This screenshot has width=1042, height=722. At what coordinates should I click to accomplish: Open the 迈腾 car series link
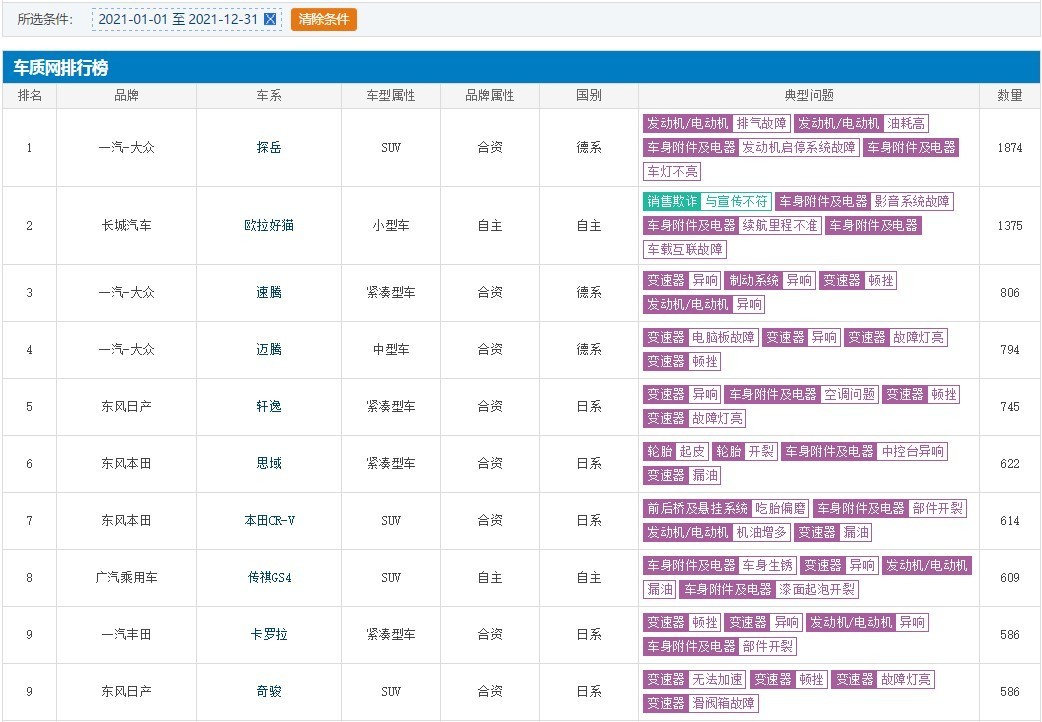tap(269, 350)
